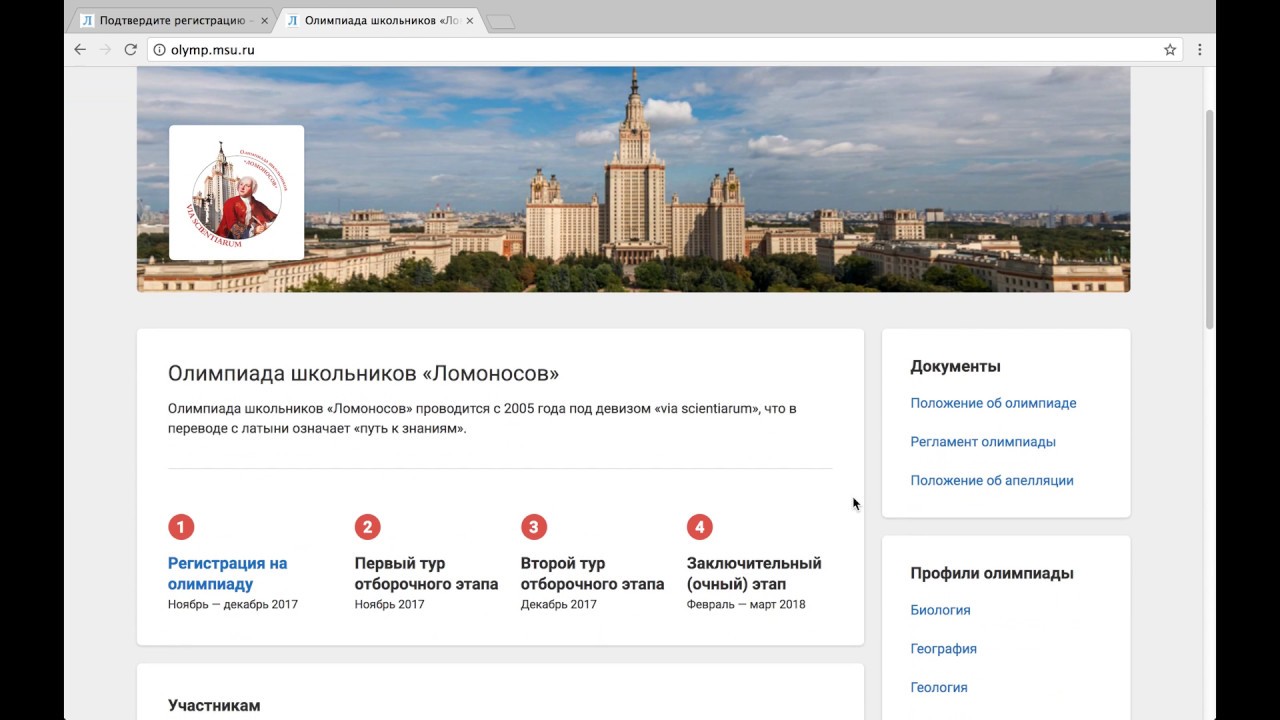The width and height of the screenshot is (1280, 720).
Task: Click the Lomonosov olympiad logo
Action: (x=236, y=192)
